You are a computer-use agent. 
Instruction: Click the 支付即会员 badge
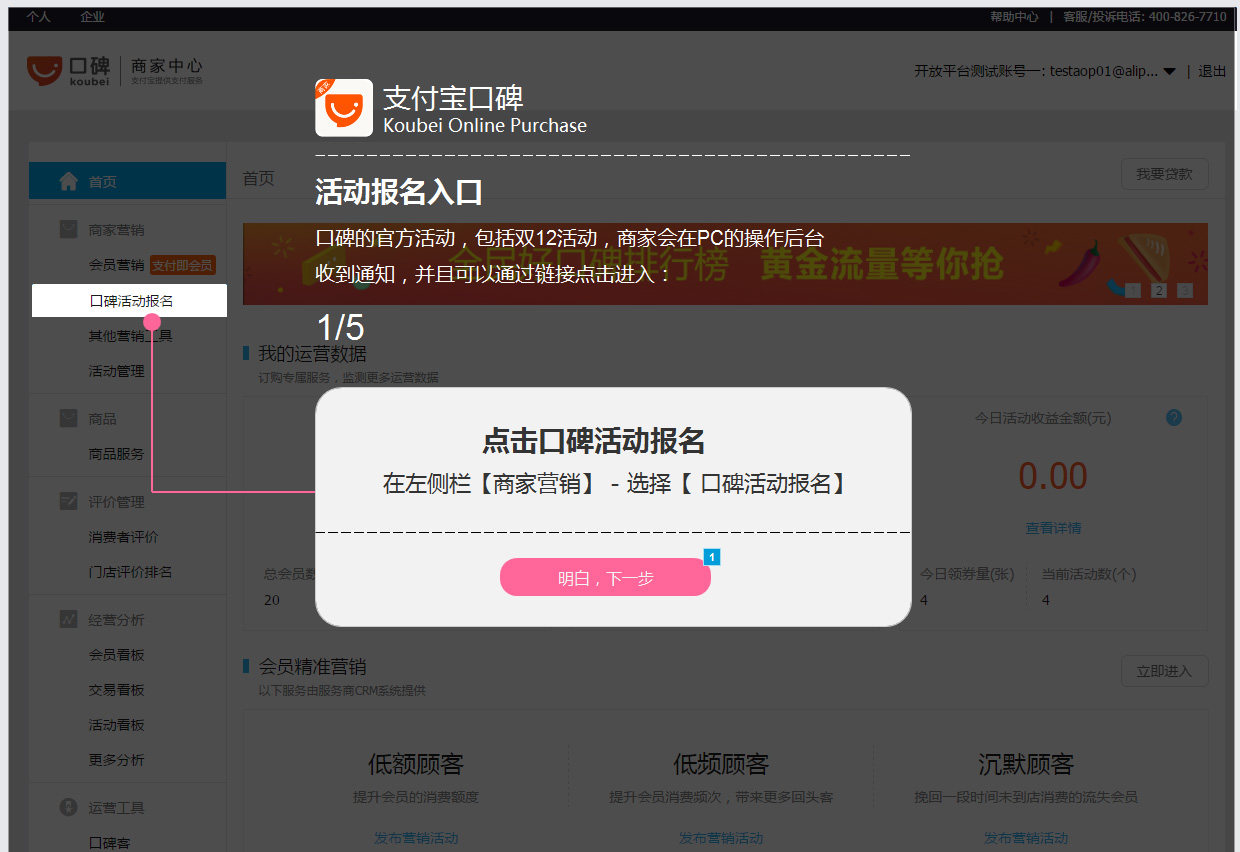(183, 265)
